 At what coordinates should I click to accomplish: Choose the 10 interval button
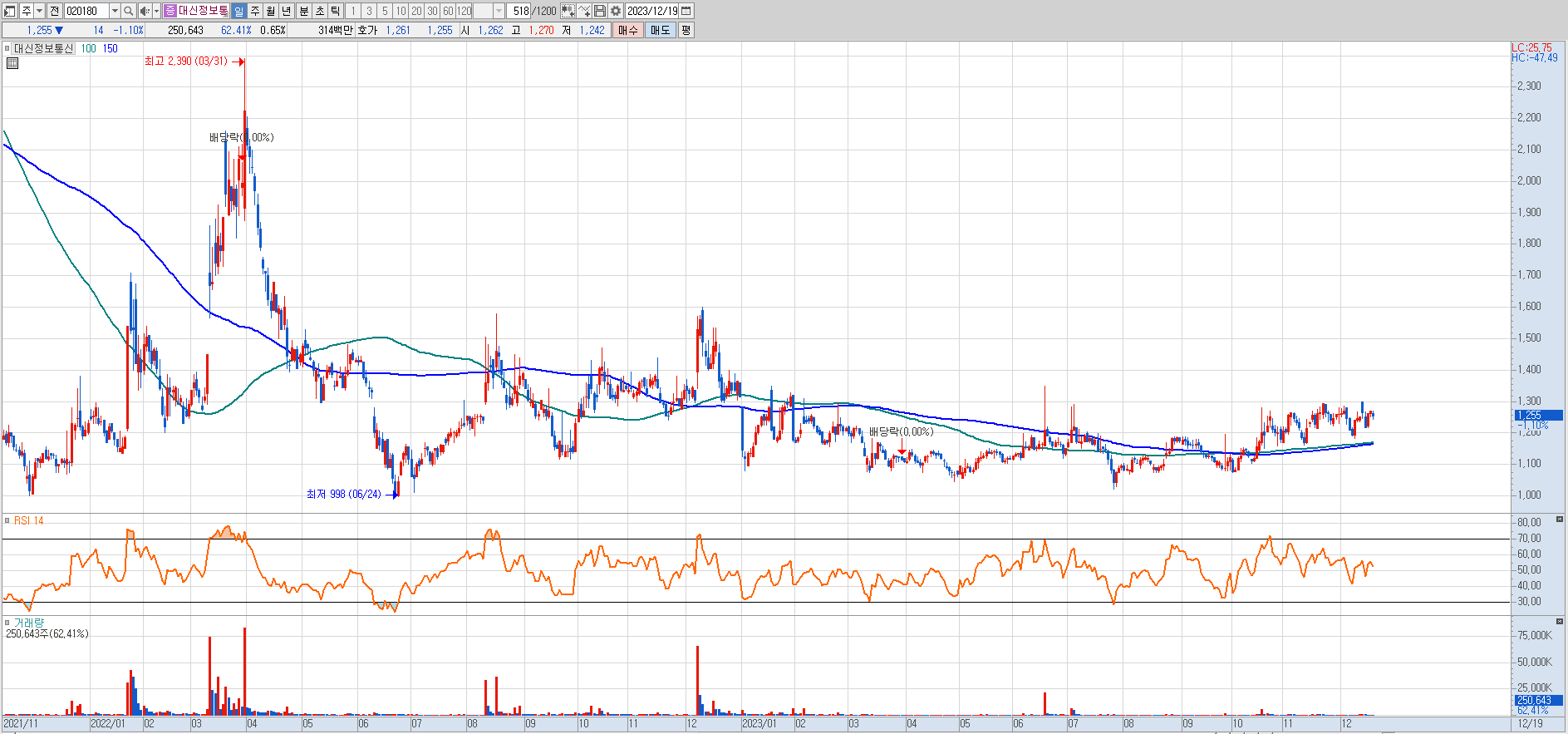coord(401,11)
